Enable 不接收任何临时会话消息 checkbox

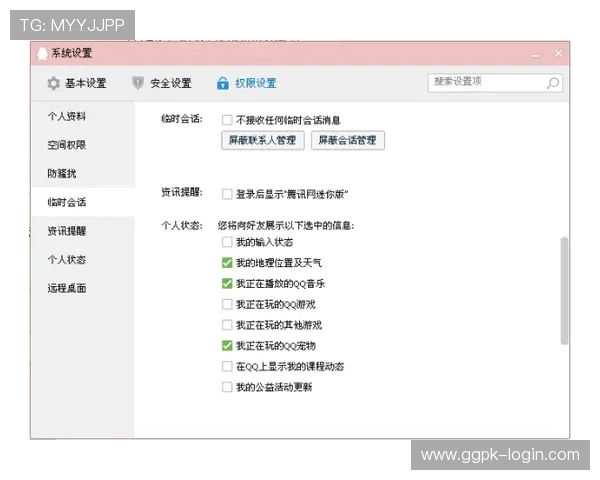[x=227, y=120]
